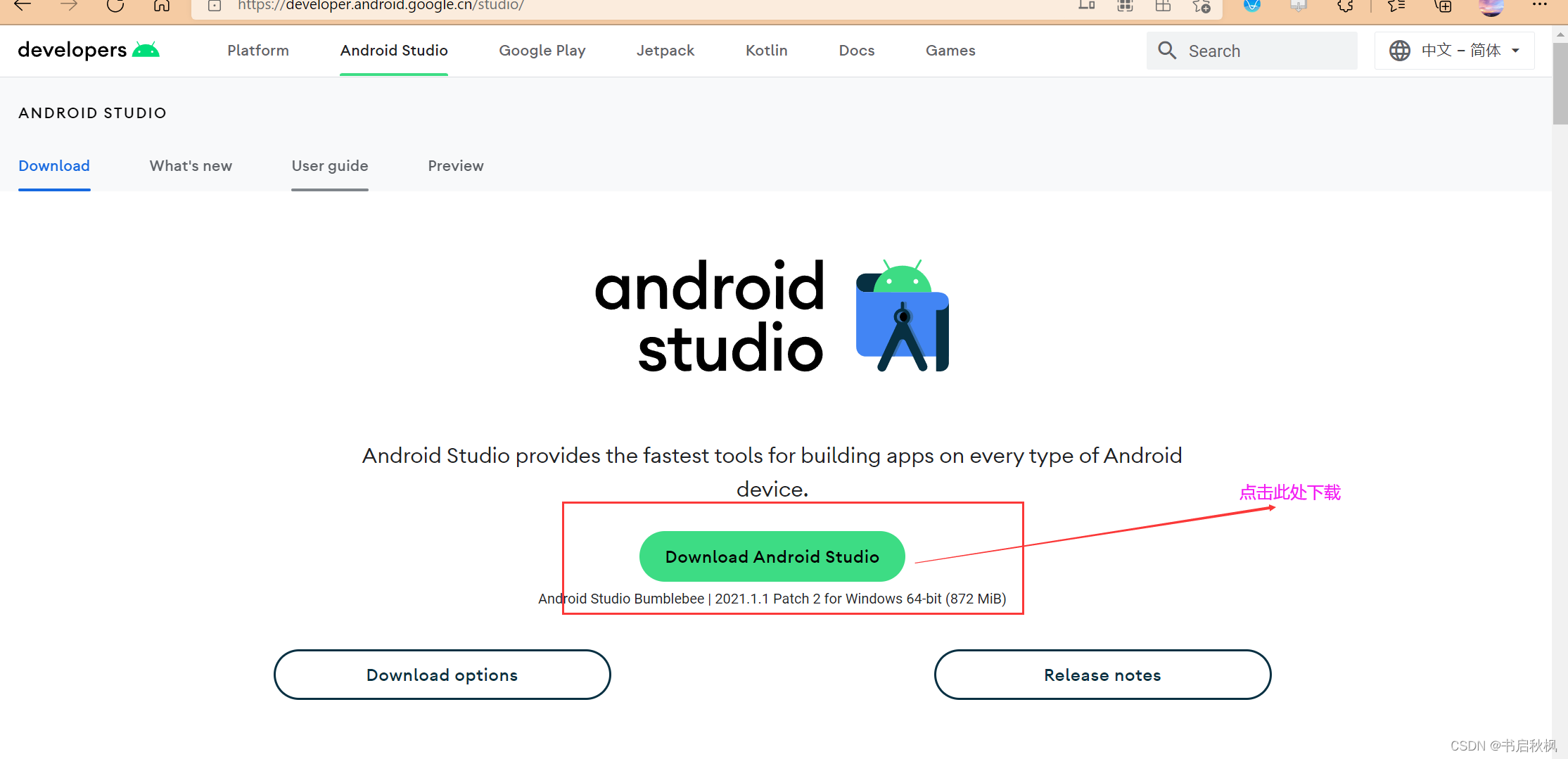Switch to the User guide tab
This screenshot has height=759, width=1568.
330,166
